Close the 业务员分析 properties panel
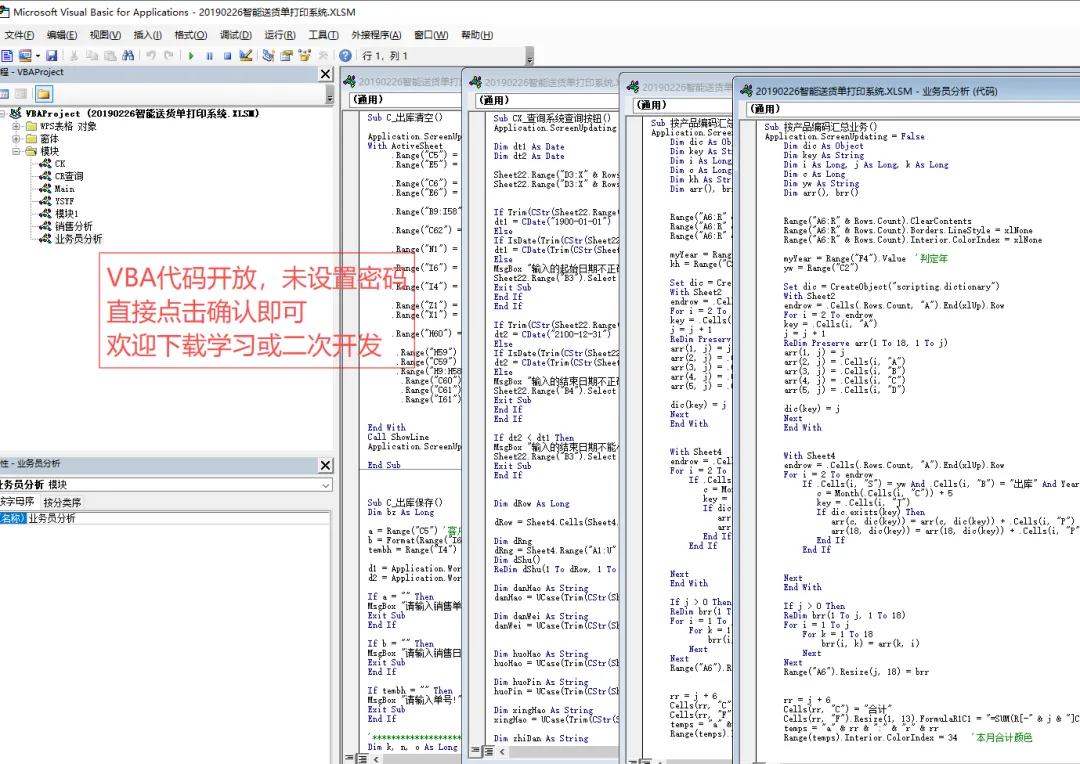Screen dimensions: 1080x764 (326, 465)
